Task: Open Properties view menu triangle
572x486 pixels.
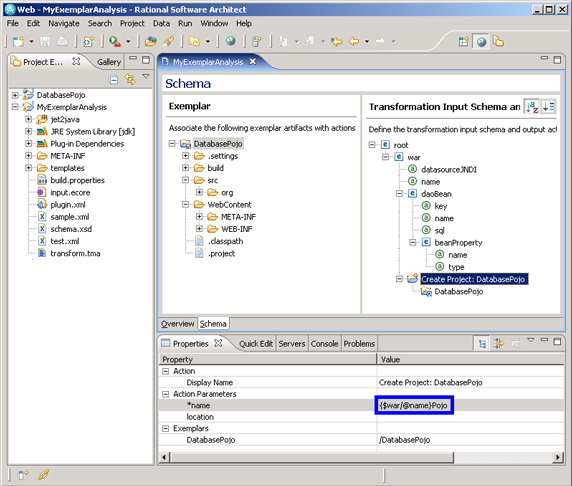Action: pos(531,340)
